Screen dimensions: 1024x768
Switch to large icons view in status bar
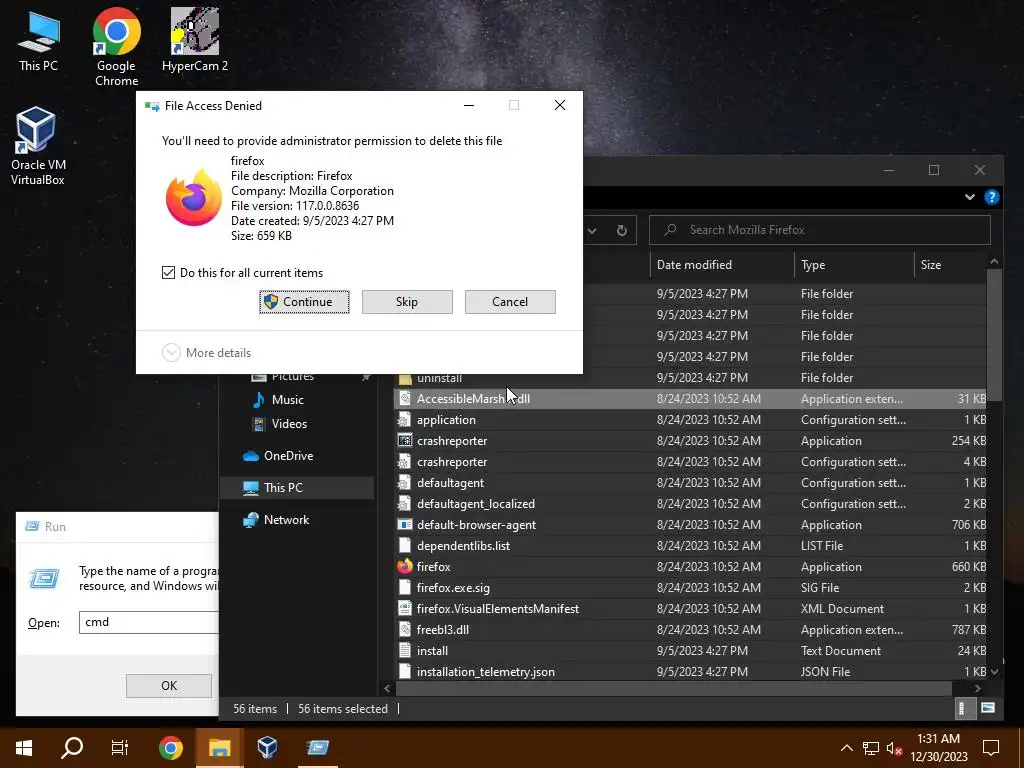coord(988,708)
